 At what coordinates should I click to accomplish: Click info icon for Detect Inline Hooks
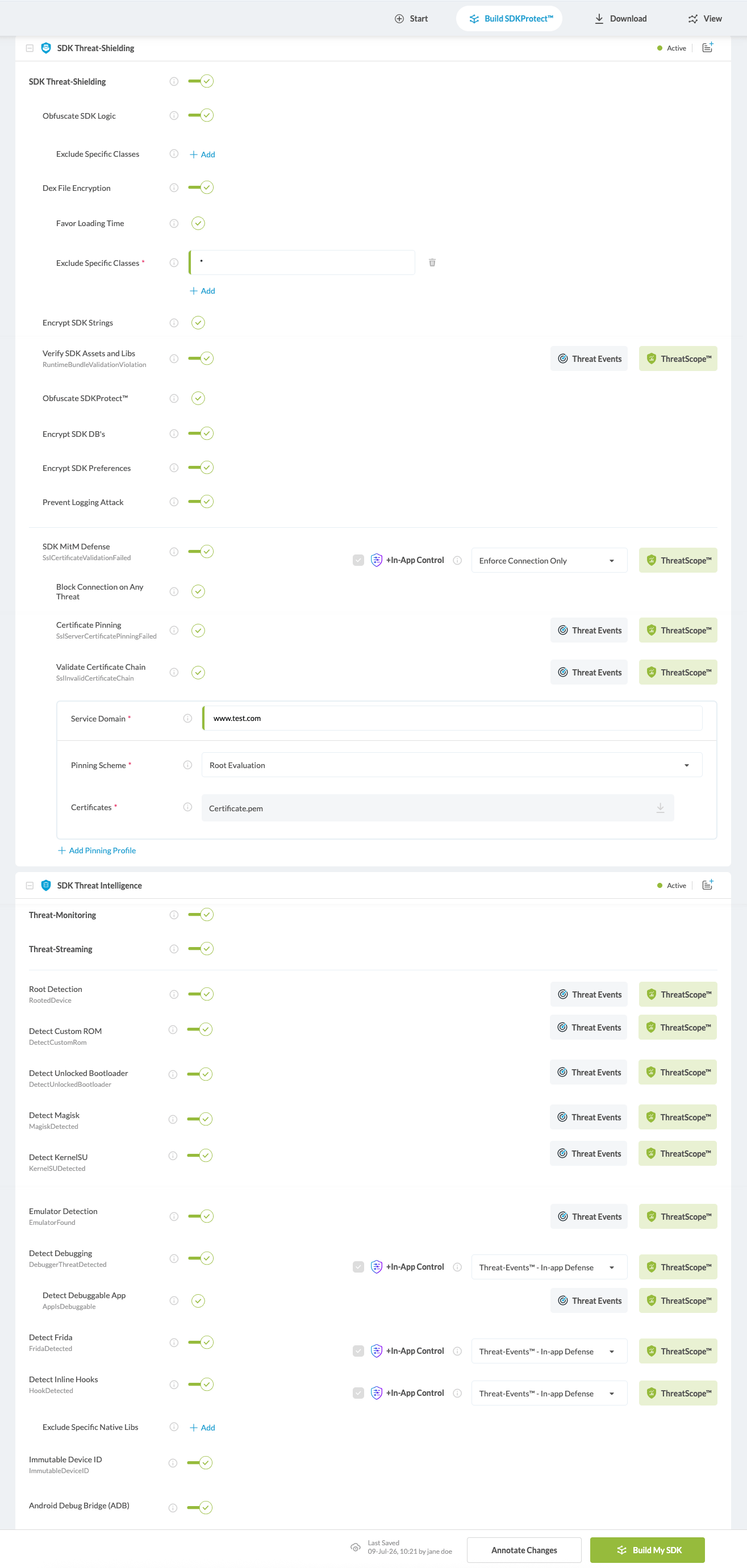pos(173,1384)
